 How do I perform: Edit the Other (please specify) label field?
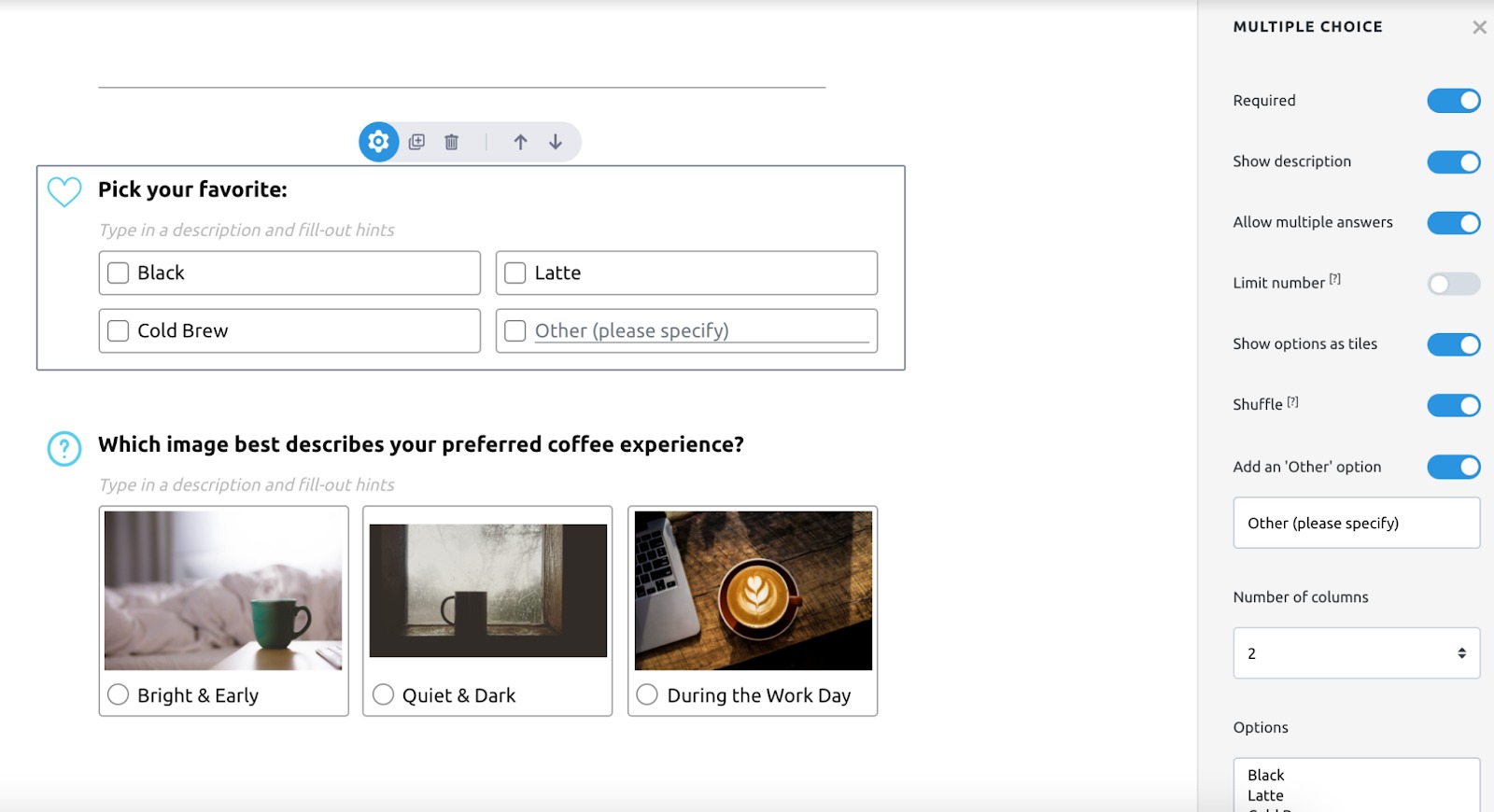tap(1356, 523)
